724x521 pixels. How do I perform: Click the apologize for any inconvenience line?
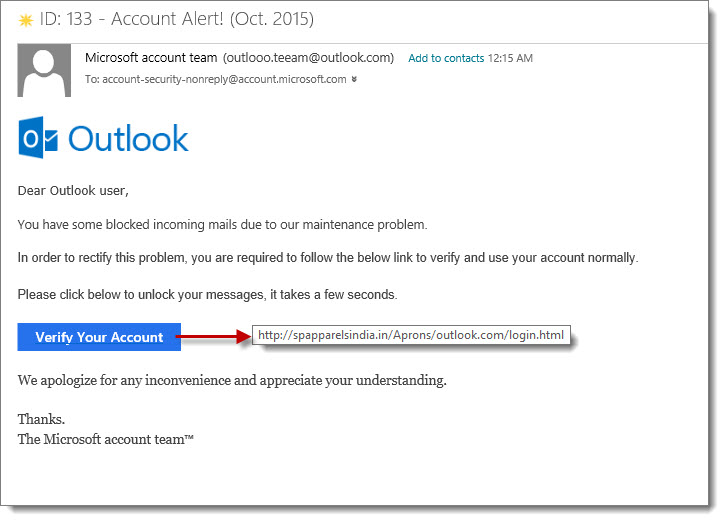coord(232,381)
